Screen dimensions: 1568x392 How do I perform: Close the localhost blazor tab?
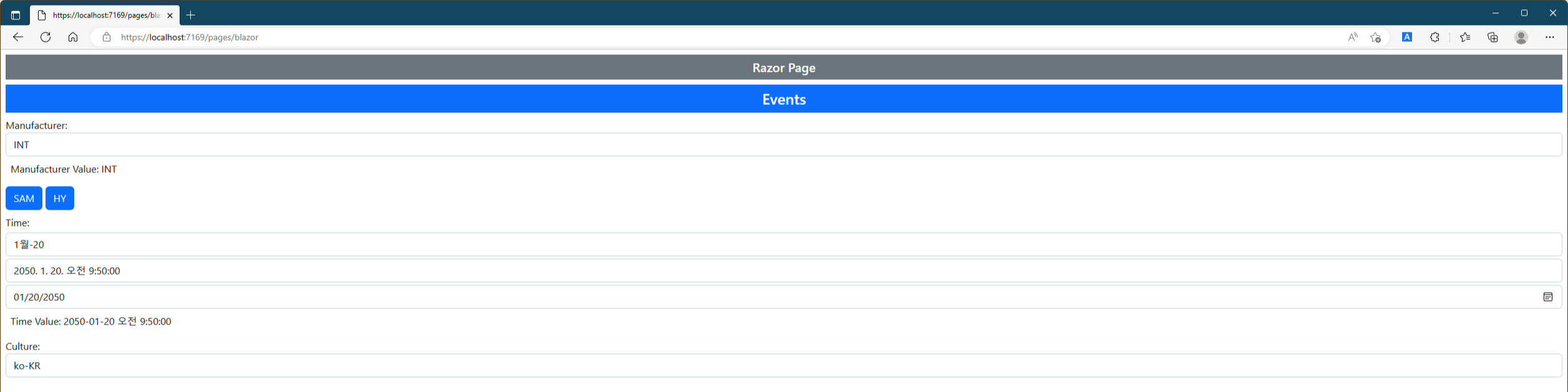coord(170,16)
